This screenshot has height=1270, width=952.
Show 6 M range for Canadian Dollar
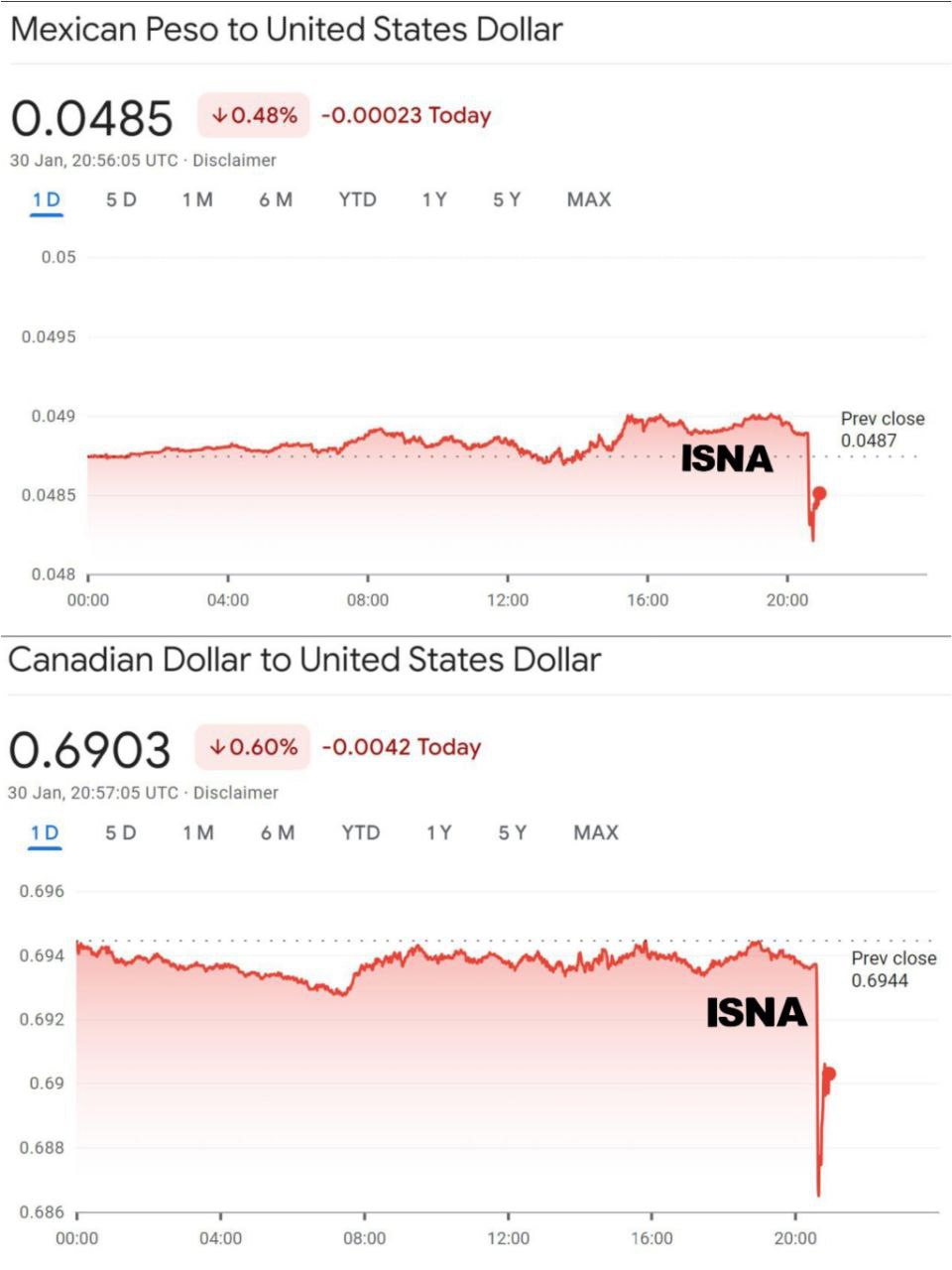click(x=278, y=832)
